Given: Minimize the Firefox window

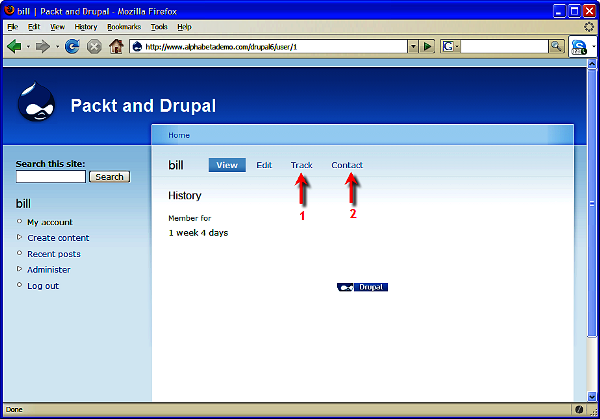Looking at the screenshot, I should pos(559,11).
